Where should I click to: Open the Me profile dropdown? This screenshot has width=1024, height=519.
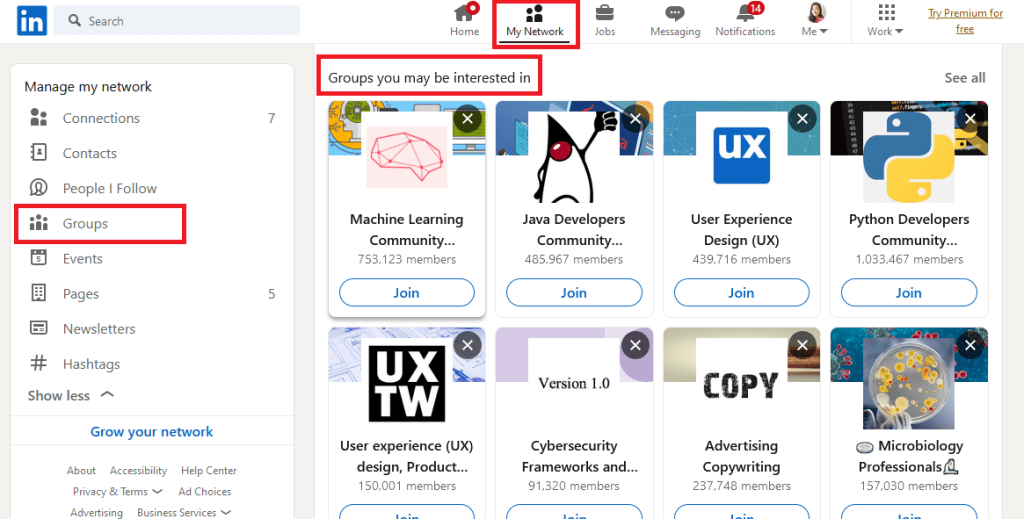click(815, 20)
